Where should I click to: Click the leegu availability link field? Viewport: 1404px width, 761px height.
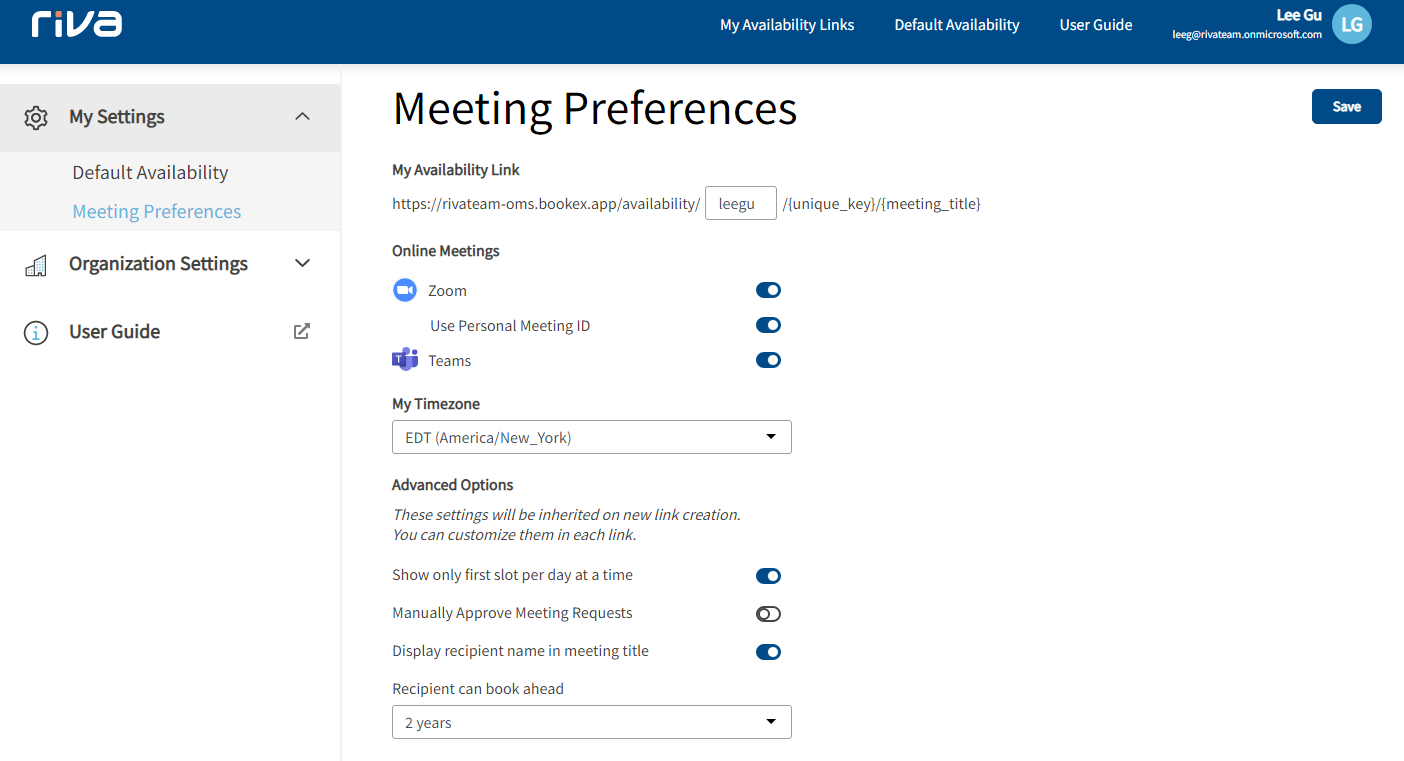[741, 203]
